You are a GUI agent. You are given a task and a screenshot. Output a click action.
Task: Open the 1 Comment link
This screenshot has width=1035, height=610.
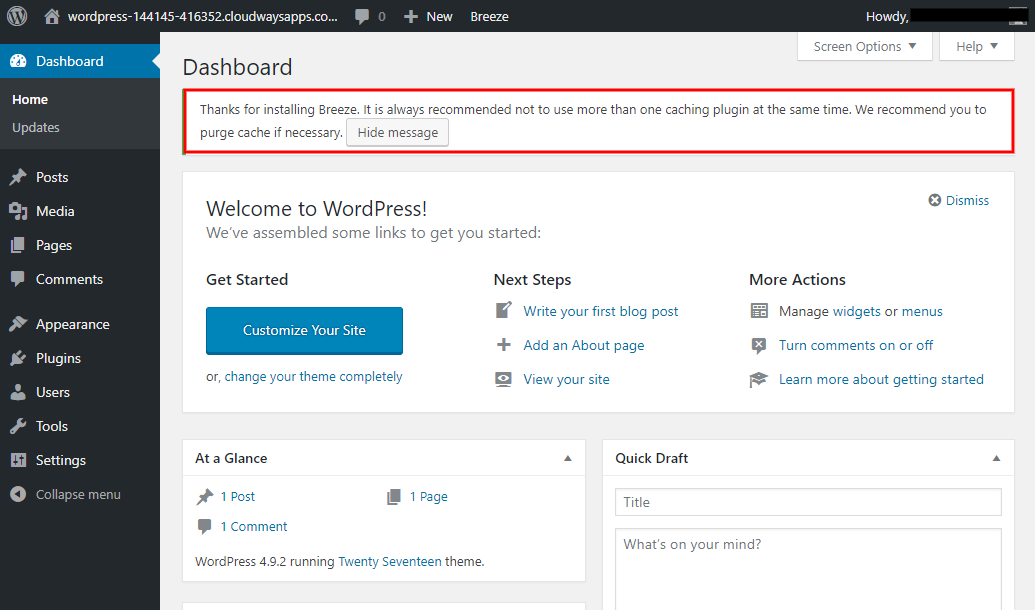(254, 526)
